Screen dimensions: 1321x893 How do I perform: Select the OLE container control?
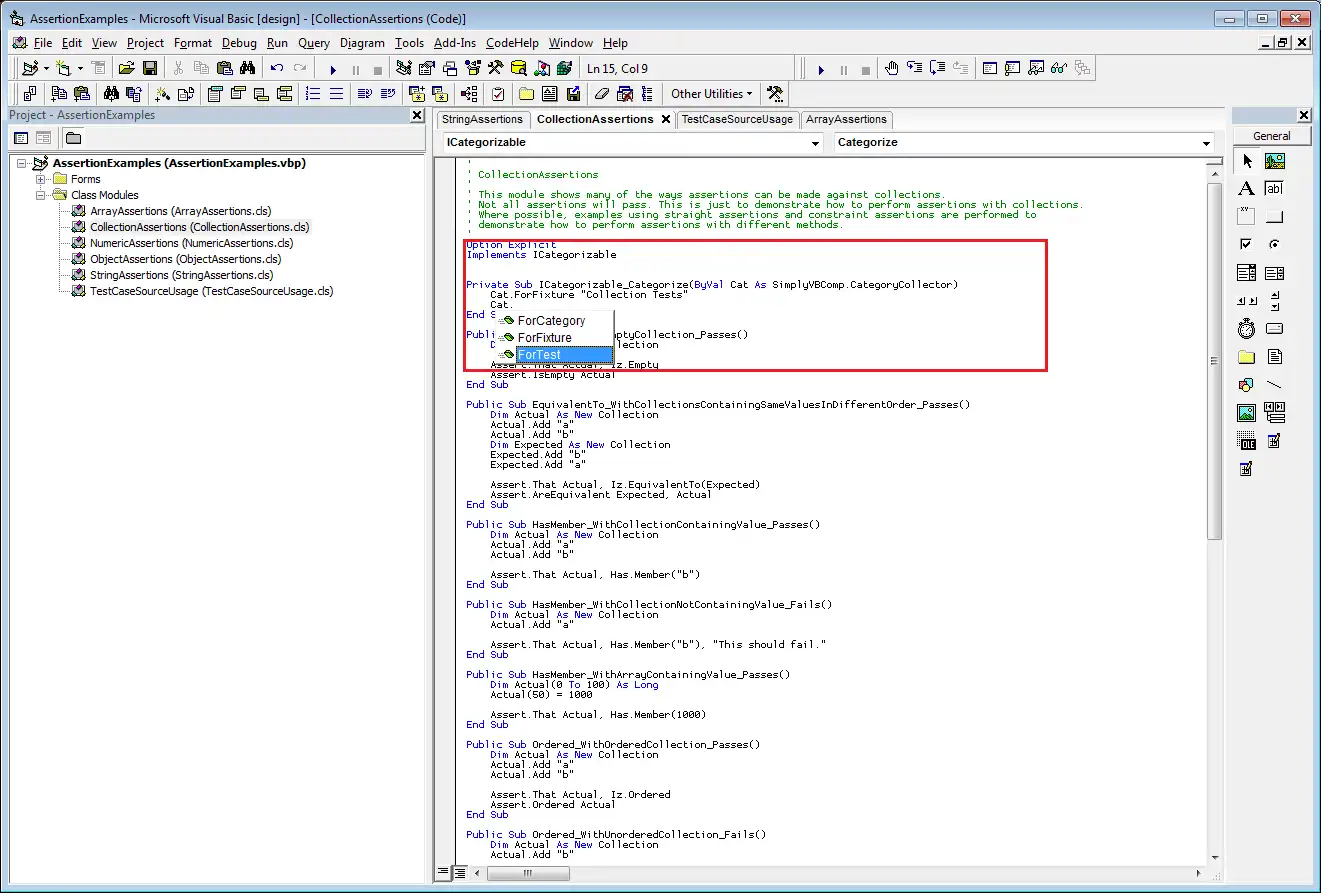click(1246, 441)
